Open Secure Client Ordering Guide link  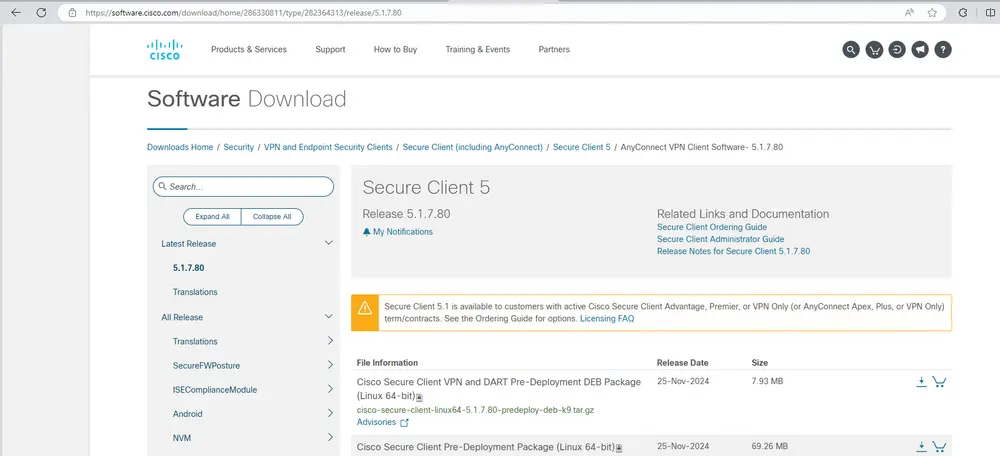pyautogui.click(x=712, y=227)
